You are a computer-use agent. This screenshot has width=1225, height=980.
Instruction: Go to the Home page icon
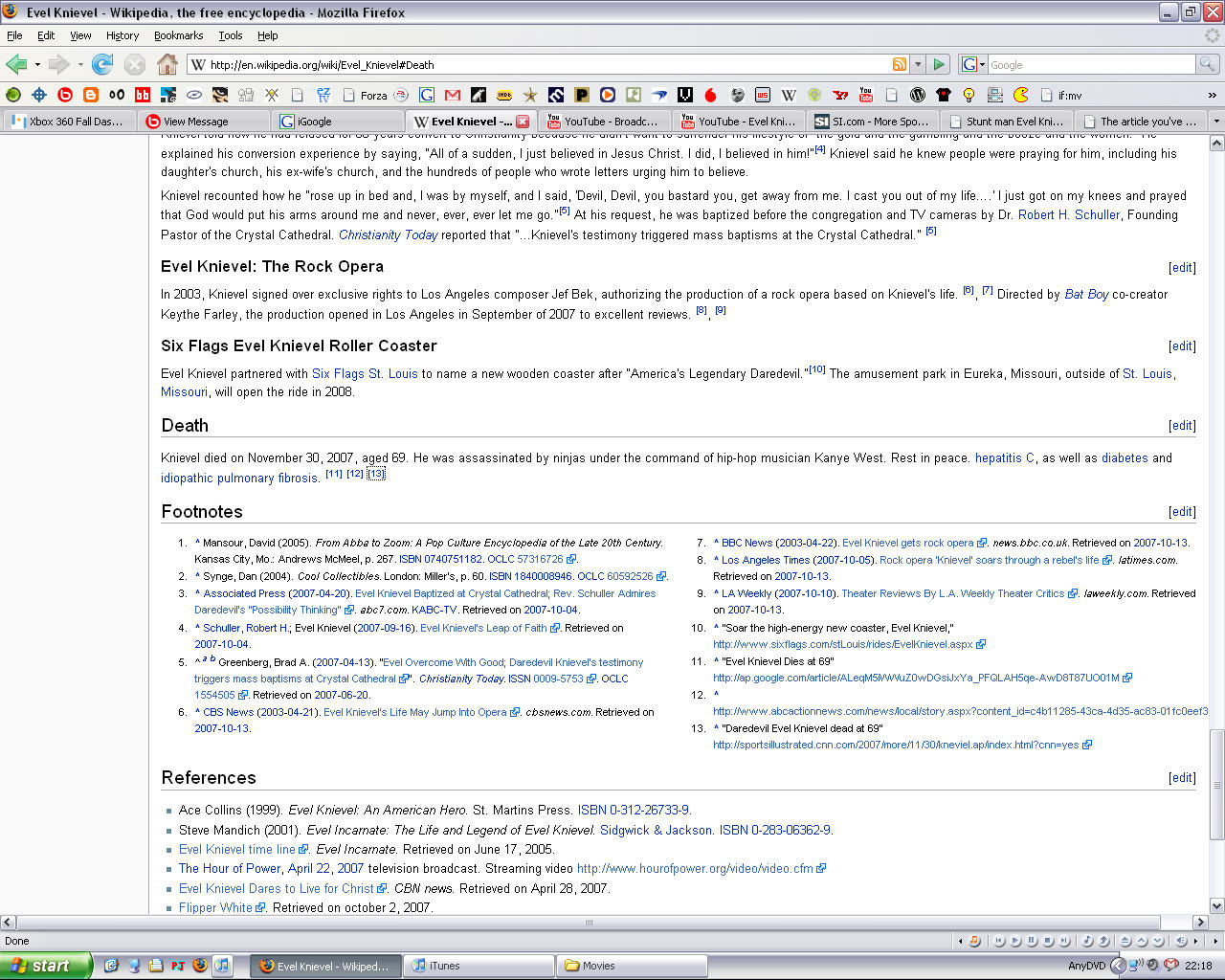pyautogui.click(x=167, y=64)
